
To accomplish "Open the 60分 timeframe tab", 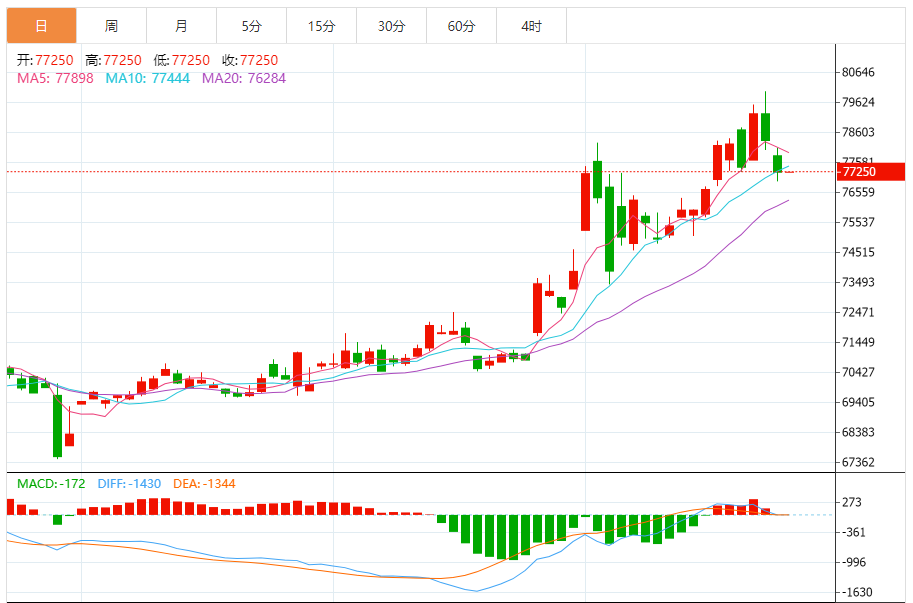I will click(x=461, y=26).
